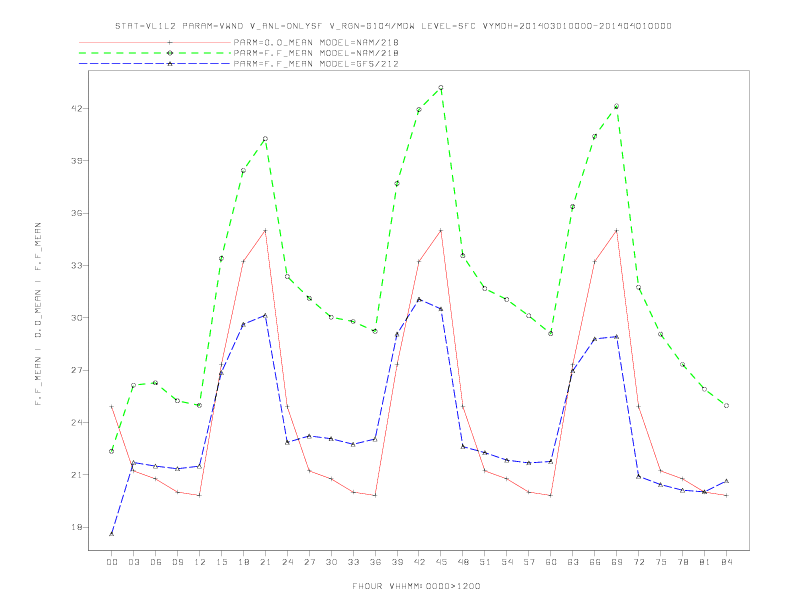This screenshot has height=612, width=792.
Task: Click x-axis tick label 84
Action: pyautogui.click(x=726, y=562)
